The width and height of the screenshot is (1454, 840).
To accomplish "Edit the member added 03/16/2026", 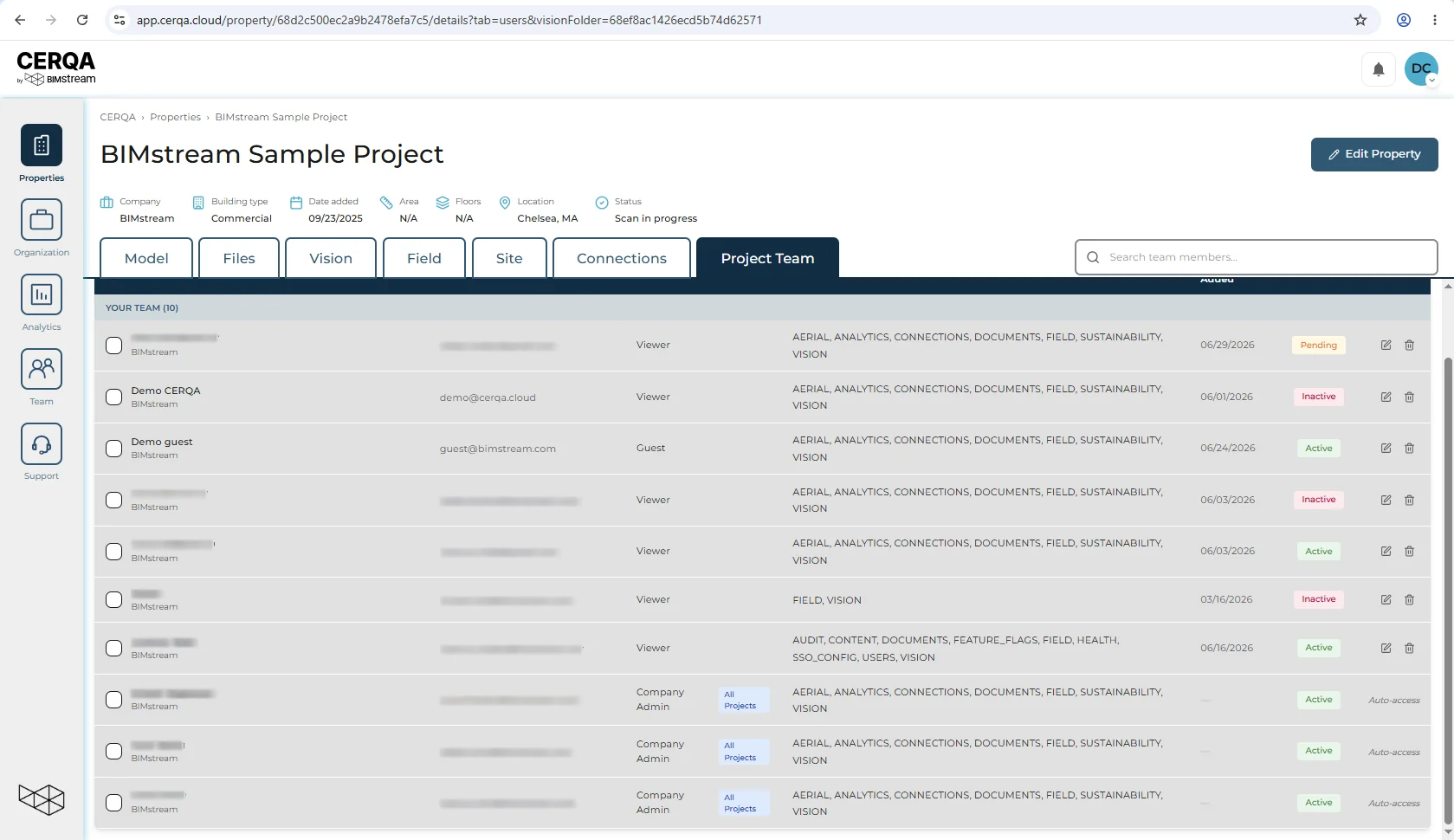I will (1386, 599).
